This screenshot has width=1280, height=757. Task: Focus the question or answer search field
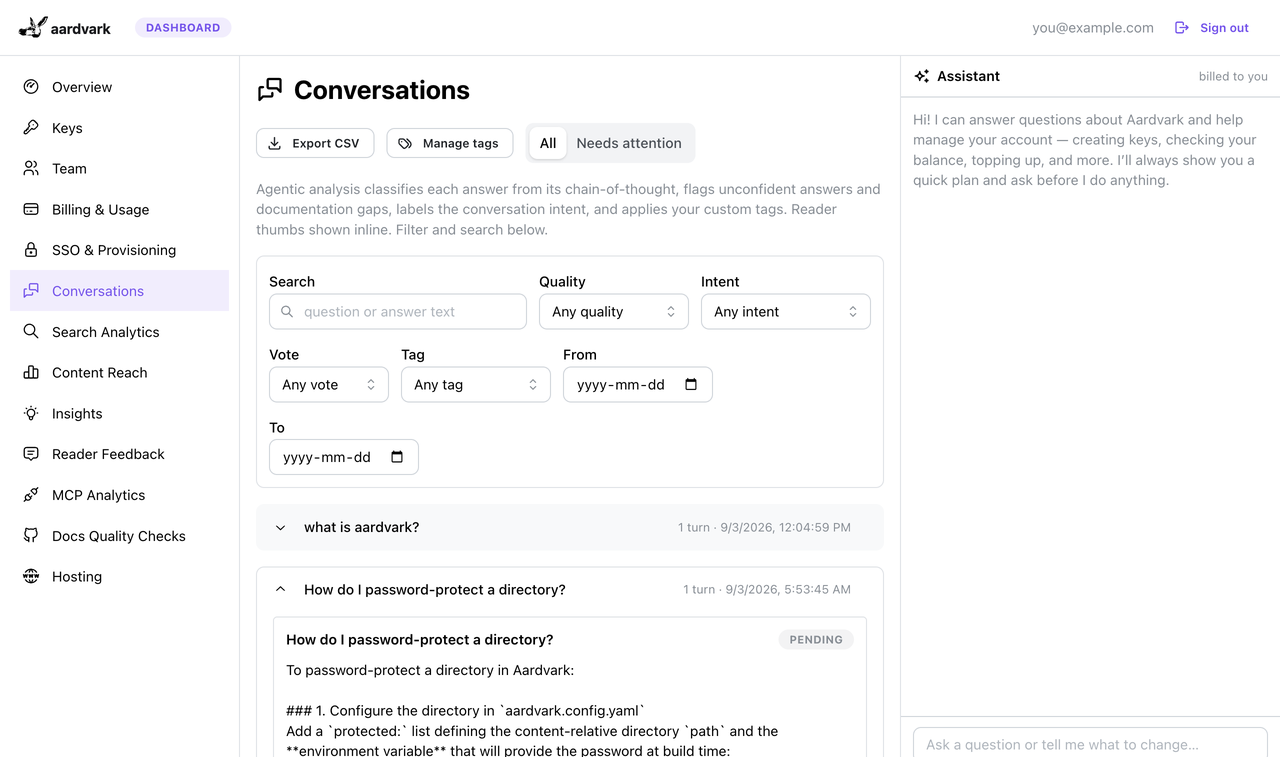pyautogui.click(x=398, y=312)
